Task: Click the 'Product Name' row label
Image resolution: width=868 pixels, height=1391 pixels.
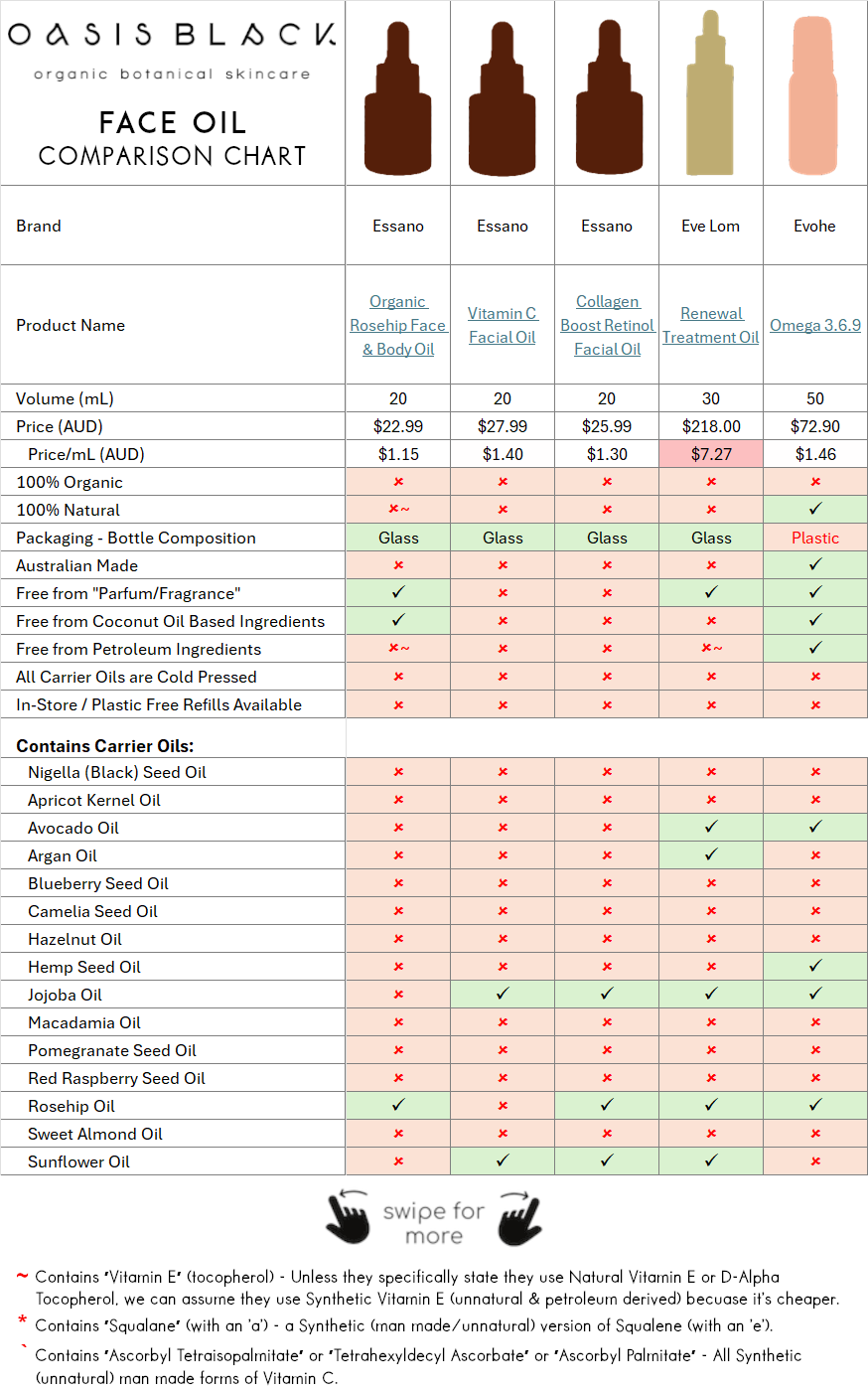Action: (71, 325)
